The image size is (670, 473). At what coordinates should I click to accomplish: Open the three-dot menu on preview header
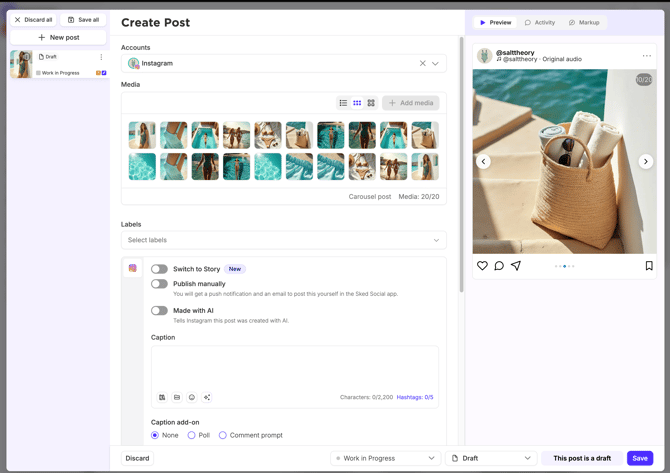point(646,56)
